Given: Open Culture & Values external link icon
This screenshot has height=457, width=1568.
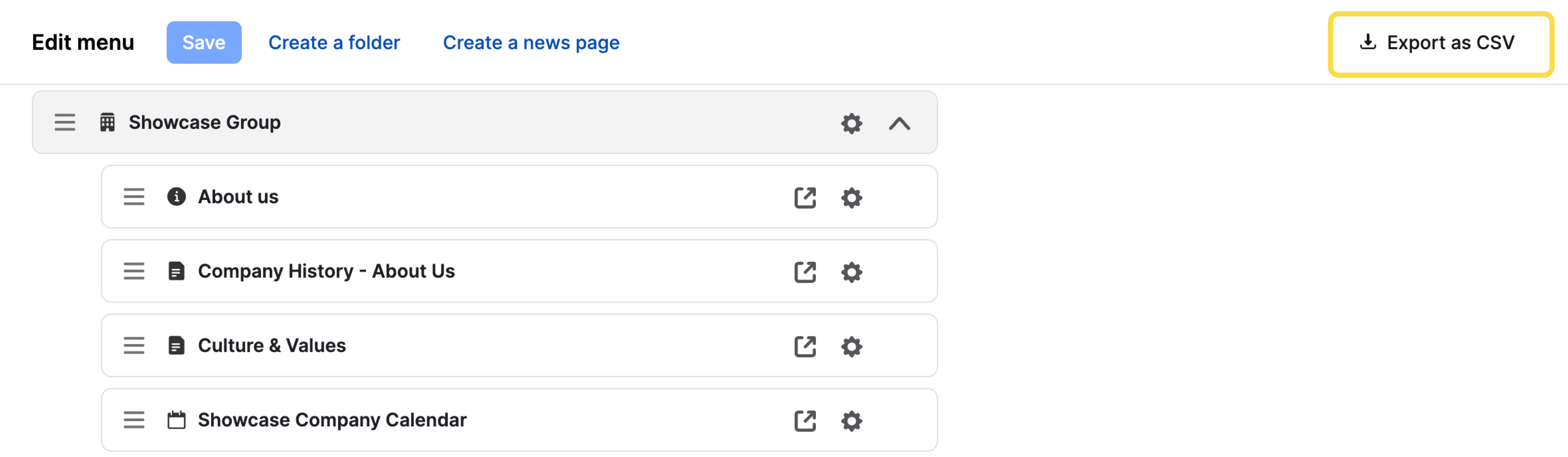Looking at the screenshot, I should pos(805,346).
